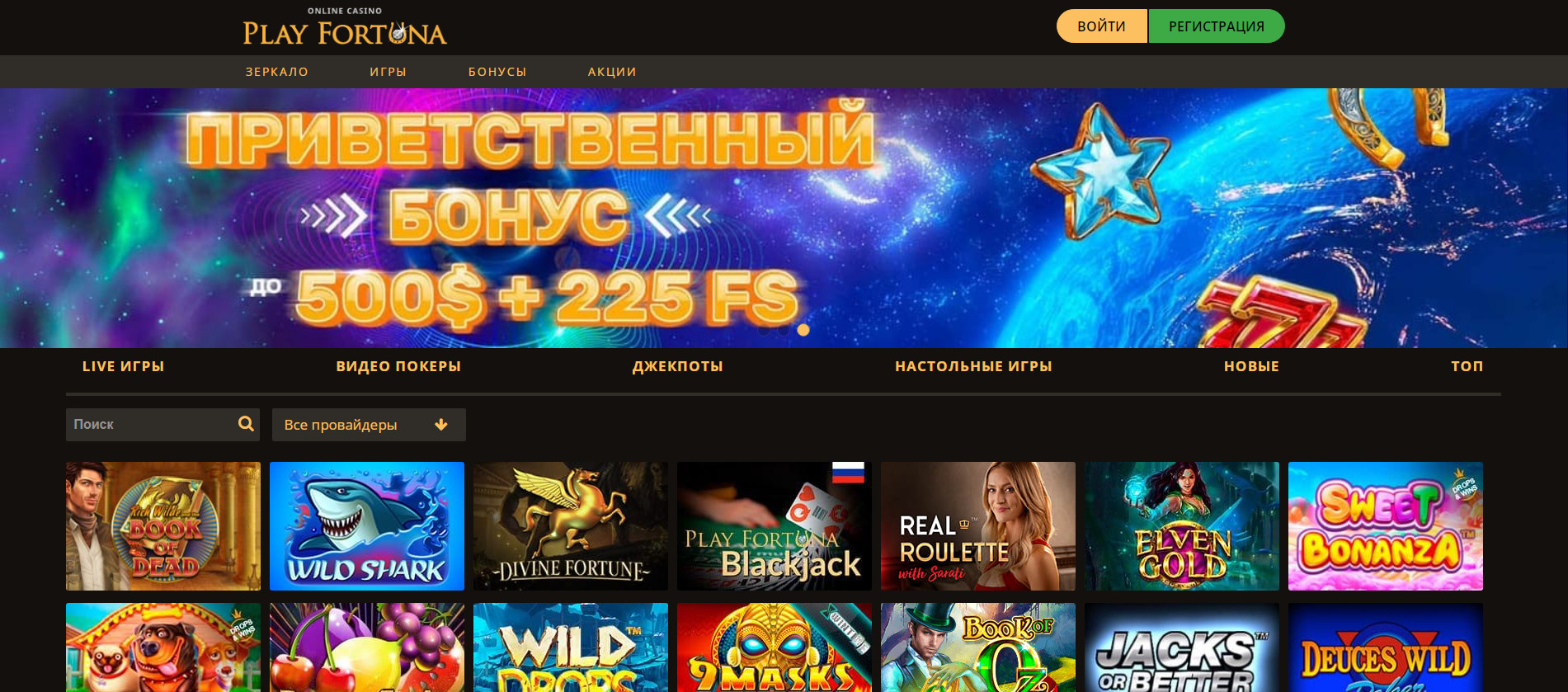Select the Джекпоты category tab
The width and height of the screenshot is (1568, 692).
[x=678, y=366]
